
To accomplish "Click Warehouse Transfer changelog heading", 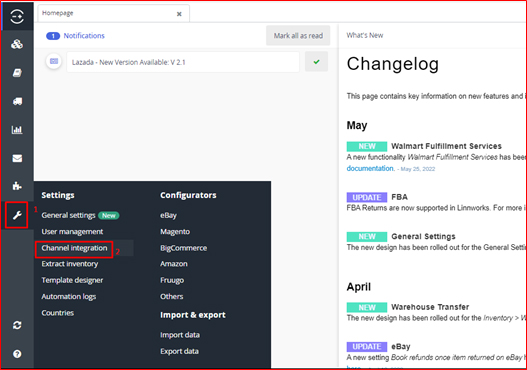I will pyautogui.click(x=430, y=307).
